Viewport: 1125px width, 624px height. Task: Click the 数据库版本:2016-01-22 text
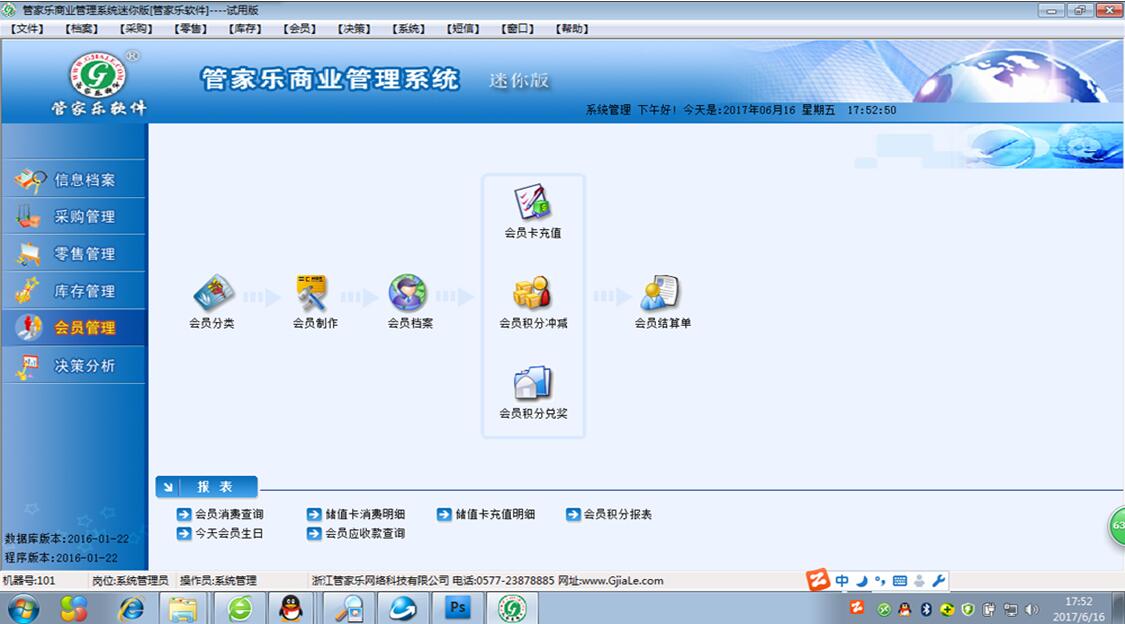point(67,539)
